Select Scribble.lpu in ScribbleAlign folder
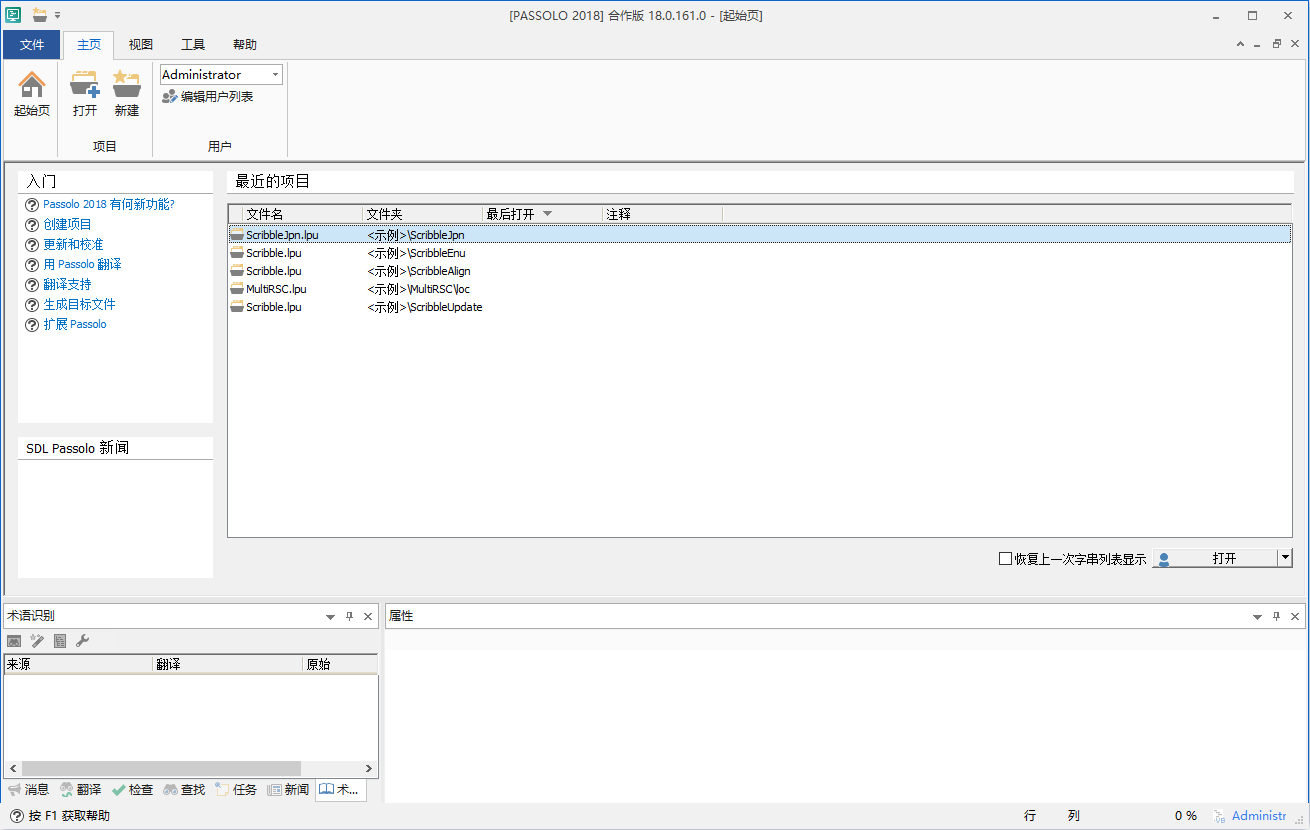This screenshot has height=830, width=1310. 759,271
